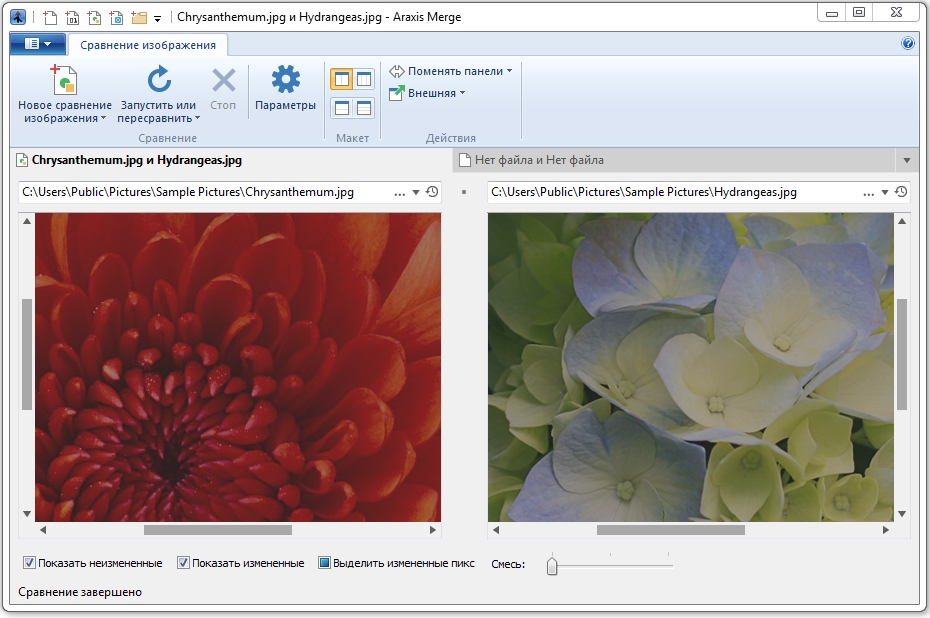Click right pane horizontal scroll right arrow

tap(886, 530)
